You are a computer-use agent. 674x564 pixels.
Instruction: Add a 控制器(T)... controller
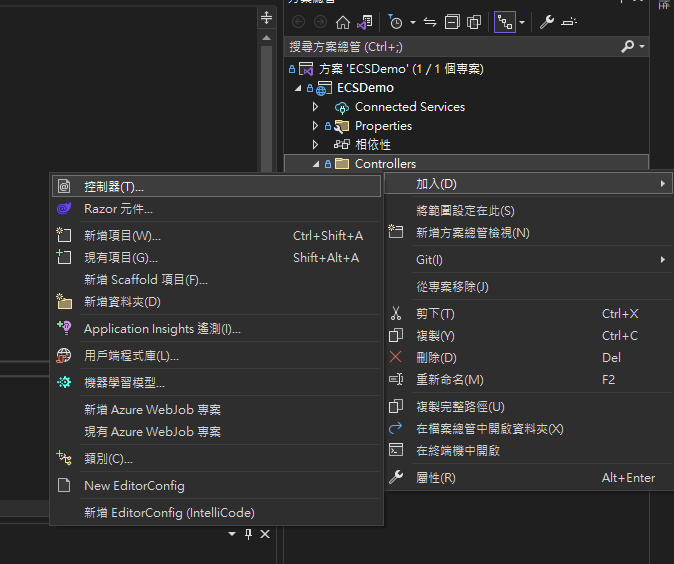pos(216,187)
